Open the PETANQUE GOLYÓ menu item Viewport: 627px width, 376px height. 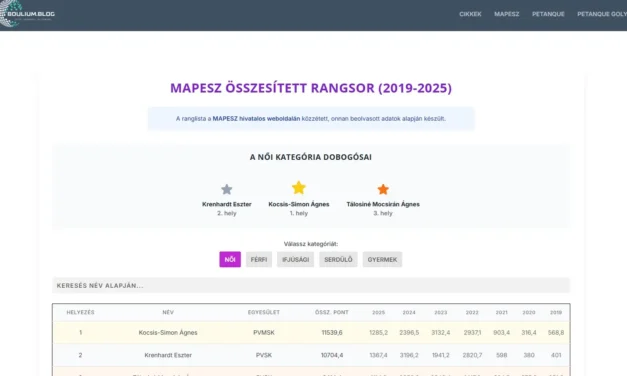coord(602,14)
